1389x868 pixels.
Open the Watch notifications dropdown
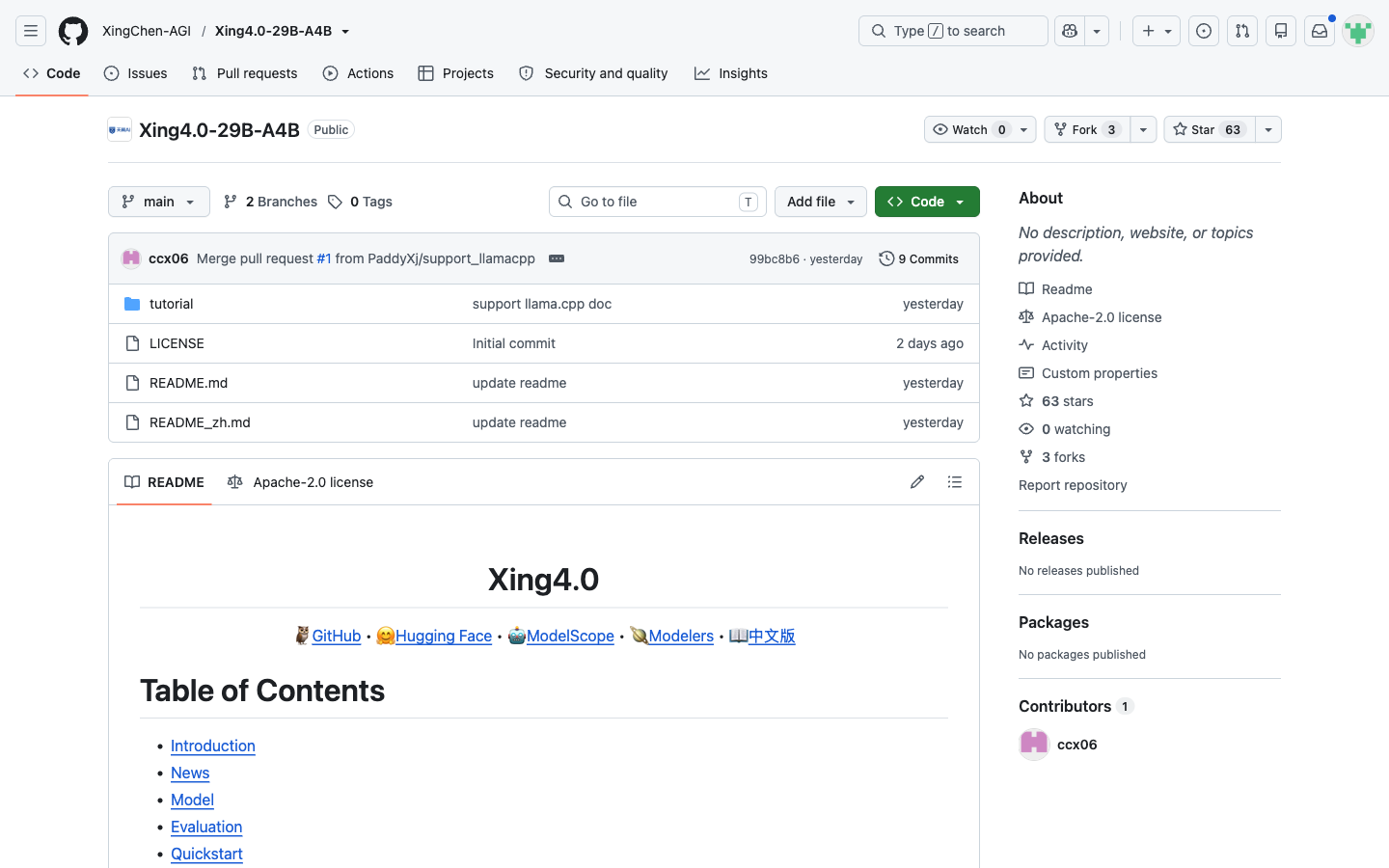(x=980, y=129)
